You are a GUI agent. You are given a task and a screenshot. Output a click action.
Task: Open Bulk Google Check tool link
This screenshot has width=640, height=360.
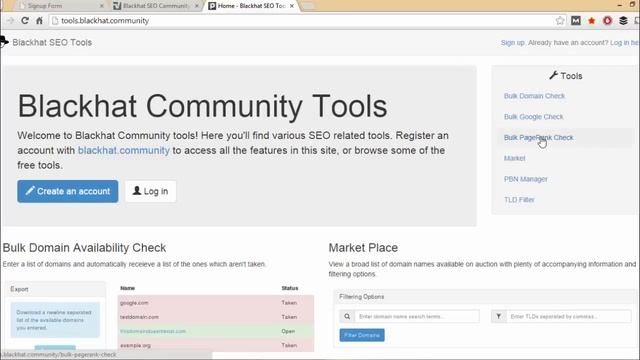[533, 117]
